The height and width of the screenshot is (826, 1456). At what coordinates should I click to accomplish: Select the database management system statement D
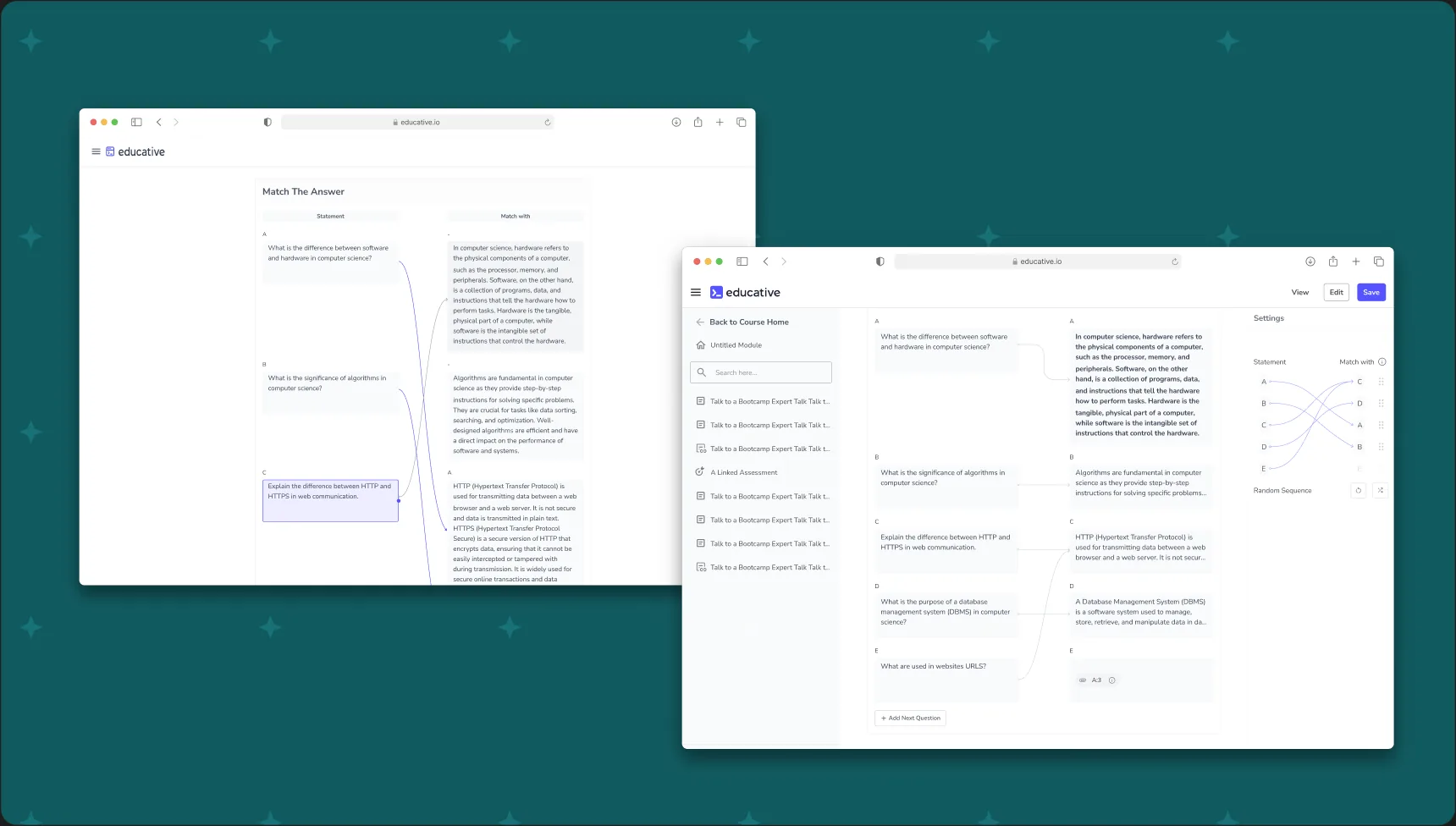[x=946, y=615]
